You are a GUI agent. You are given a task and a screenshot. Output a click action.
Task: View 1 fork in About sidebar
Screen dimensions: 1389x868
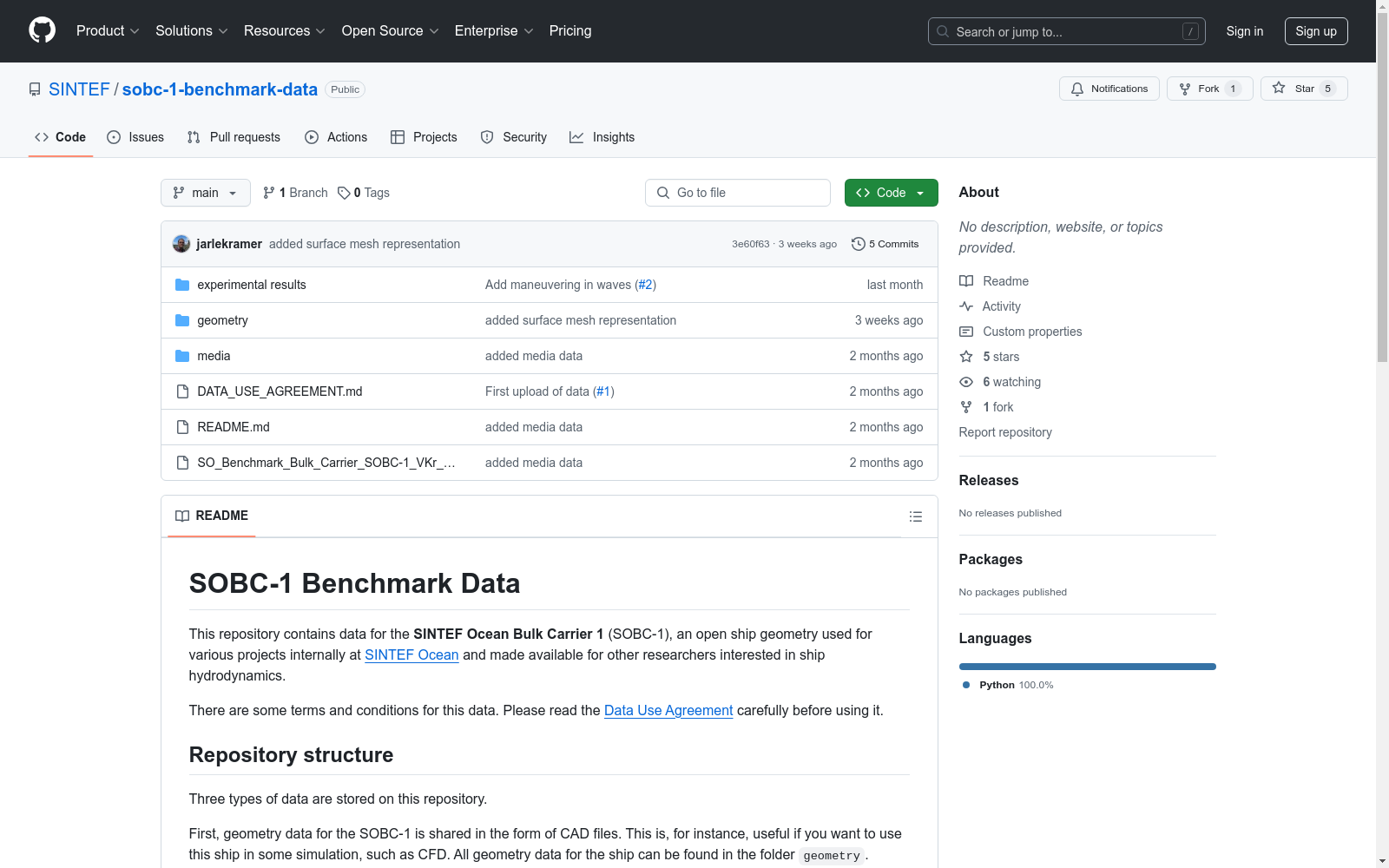click(986, 407)
